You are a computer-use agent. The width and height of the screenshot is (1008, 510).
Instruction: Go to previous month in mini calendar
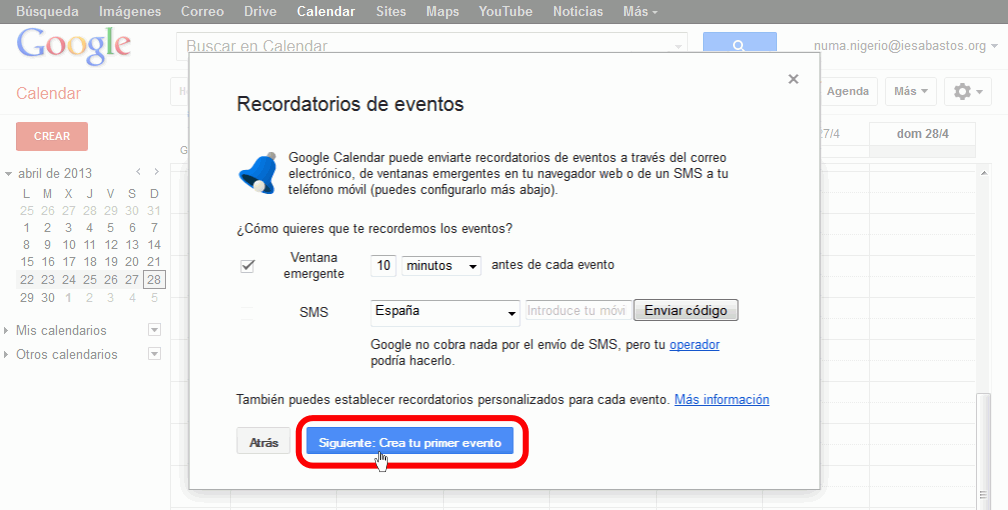(138, 172)
